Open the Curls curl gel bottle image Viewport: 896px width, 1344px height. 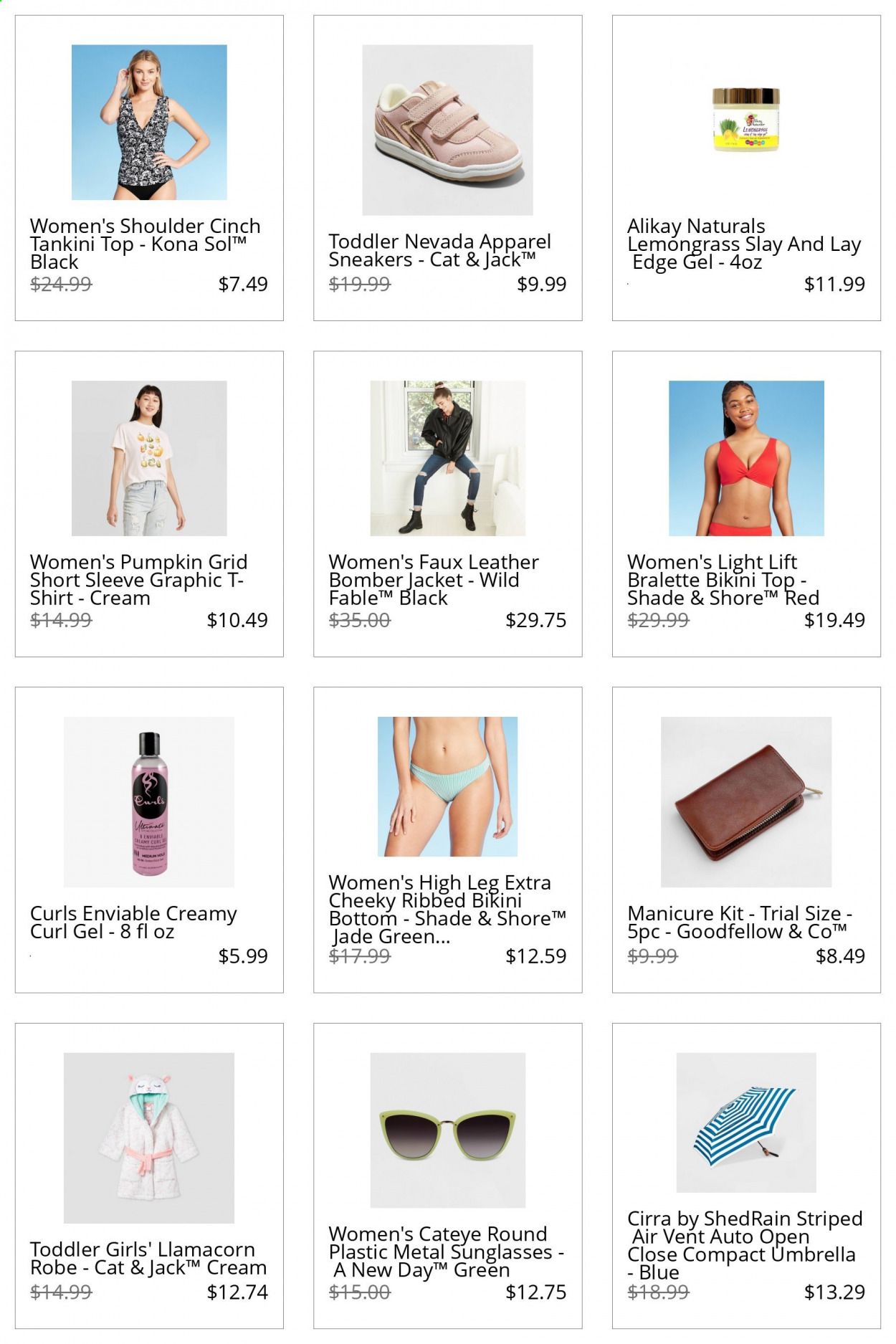149,802
